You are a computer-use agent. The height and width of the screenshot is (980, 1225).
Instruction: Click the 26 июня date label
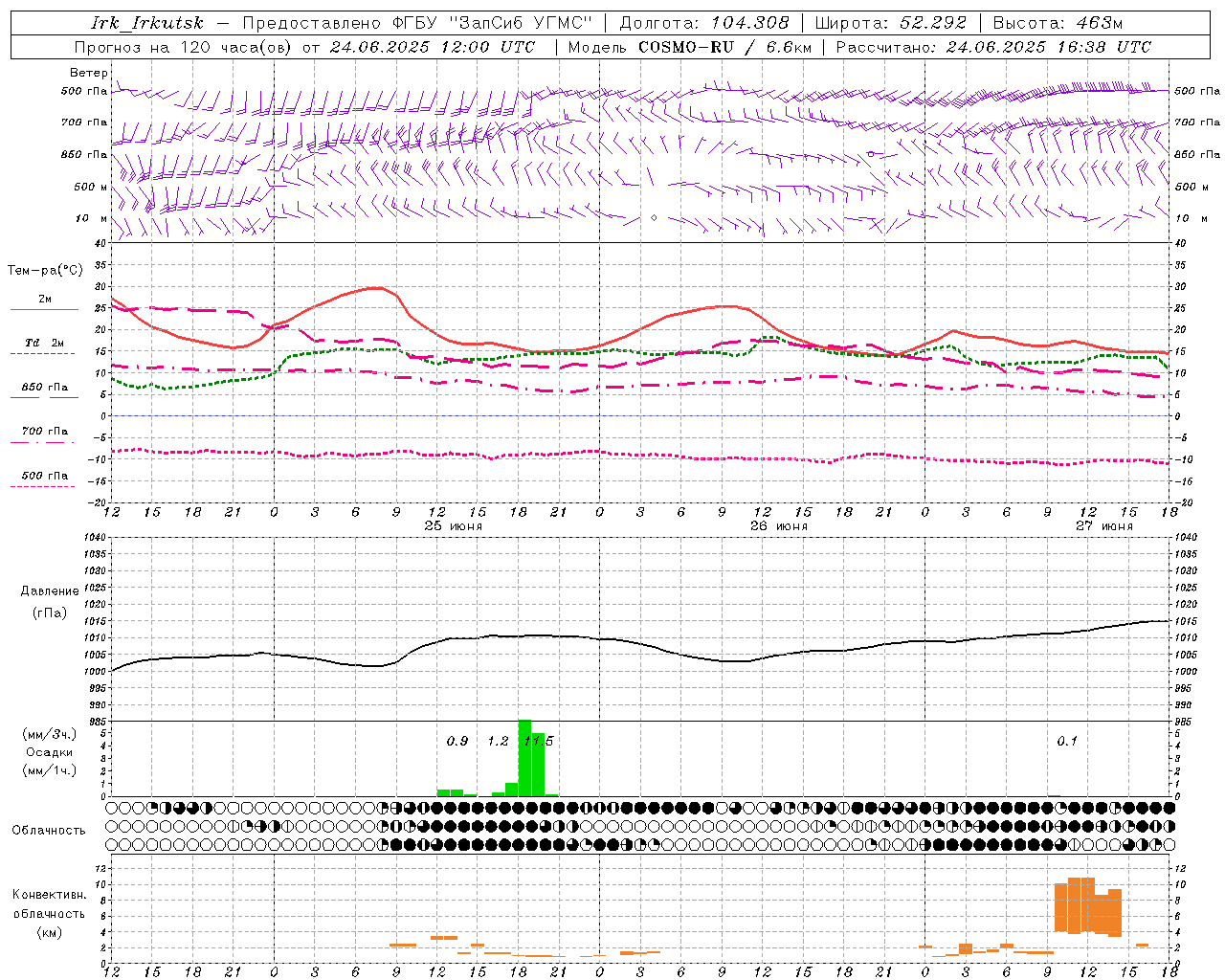779,526
